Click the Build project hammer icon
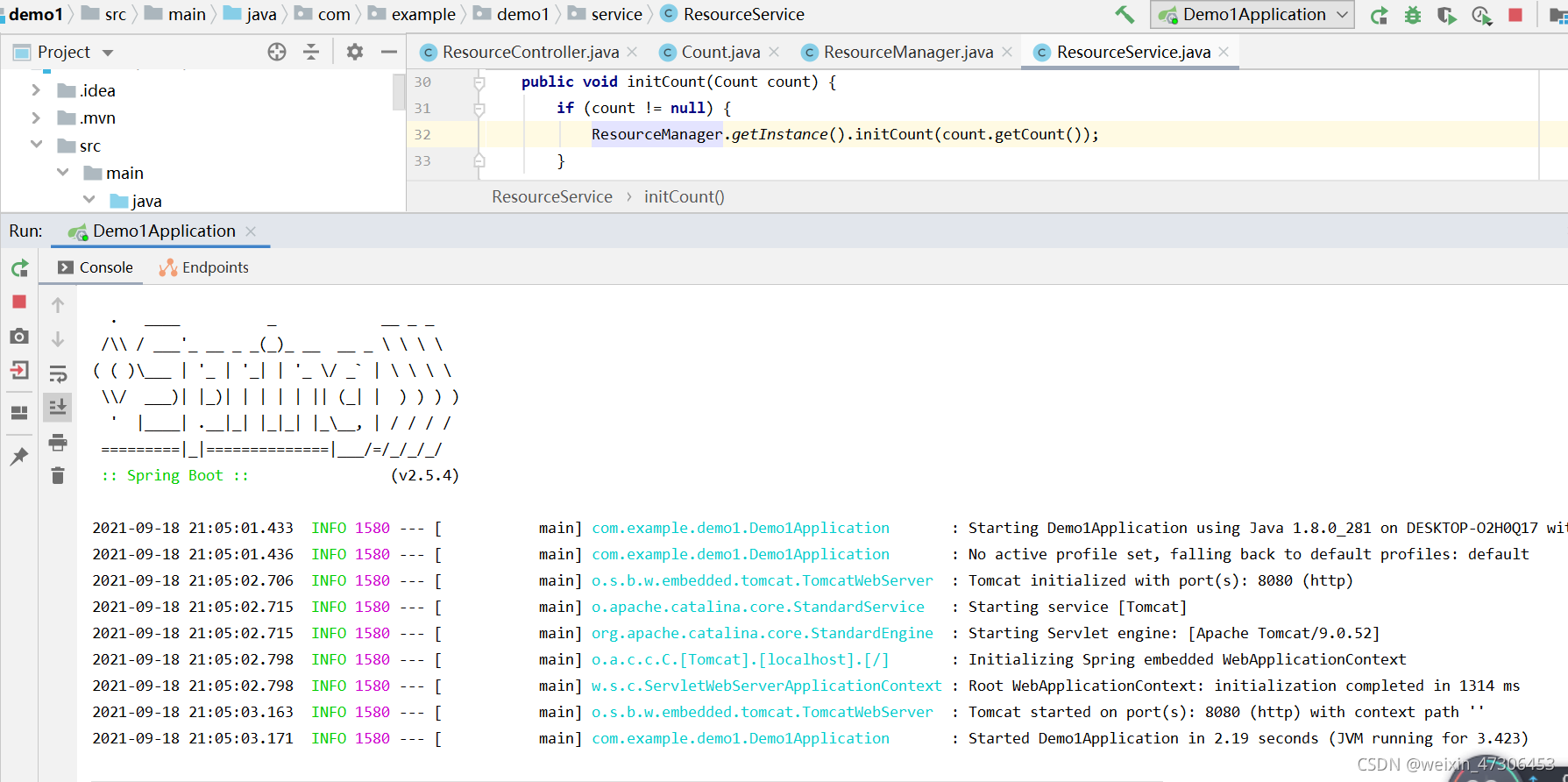1568x782 pixels. 1125,14
